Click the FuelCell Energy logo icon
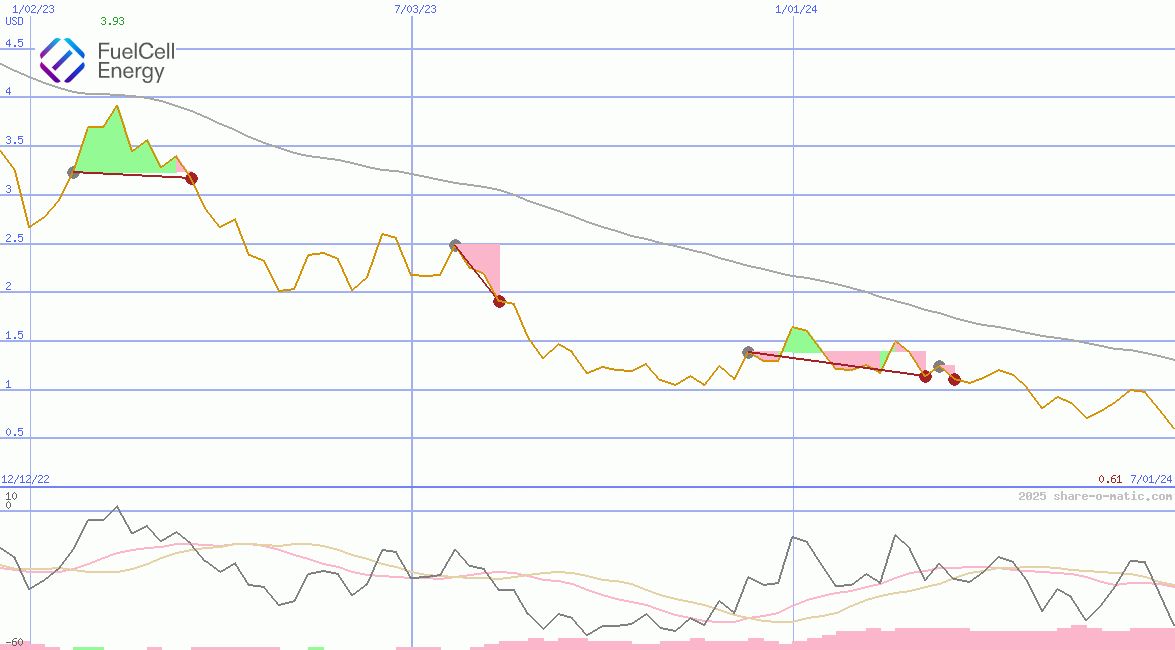The image size is (1175, 650). [x=62, y=60]
